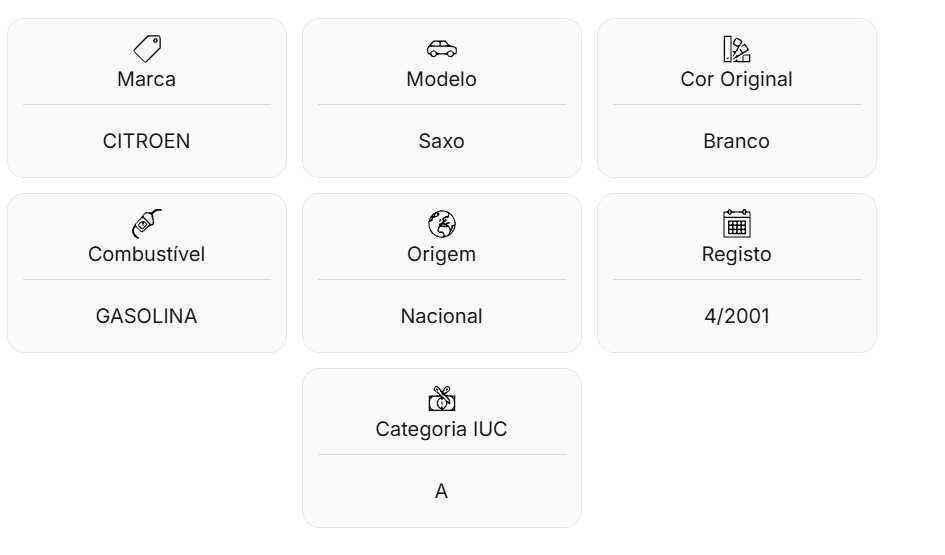Screen dimensions: 945x555
Task: Click the Combustível heading
Action: click(x=146, y=254)
